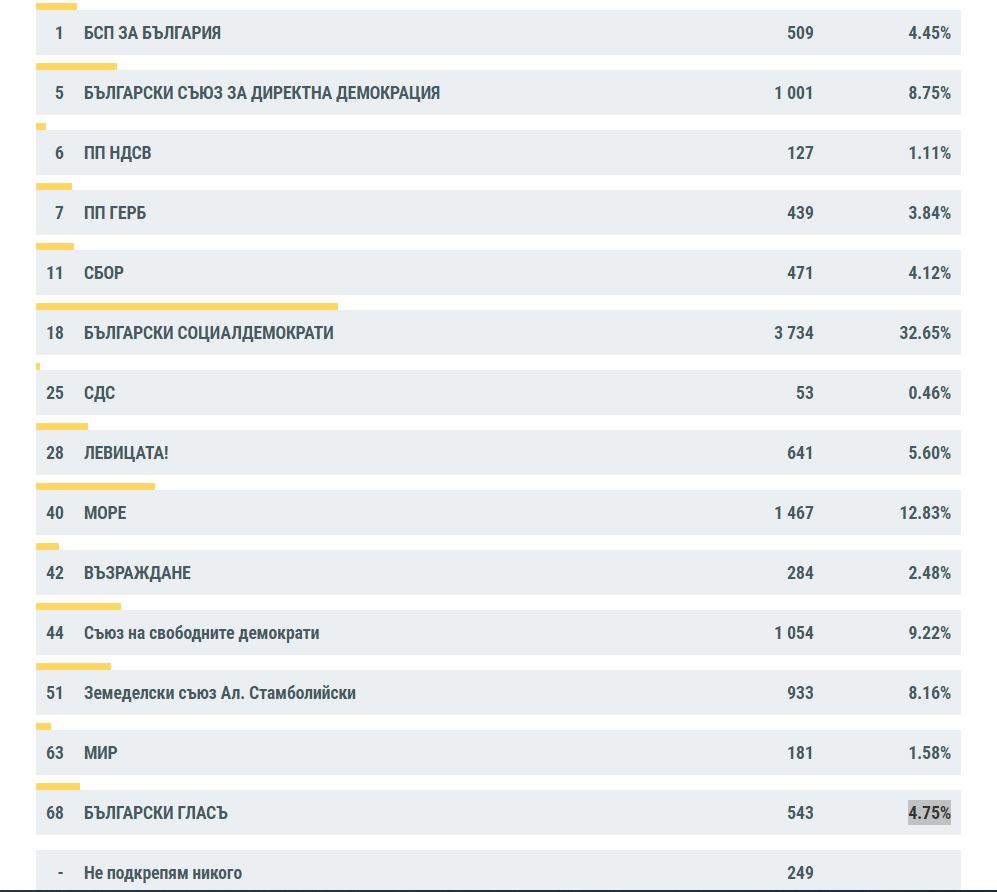This screenshot has width=997, height=892.
Task: Select the БСП ЗА БЪЛГАРИЯ party name
Action: (x=152, y=33)
